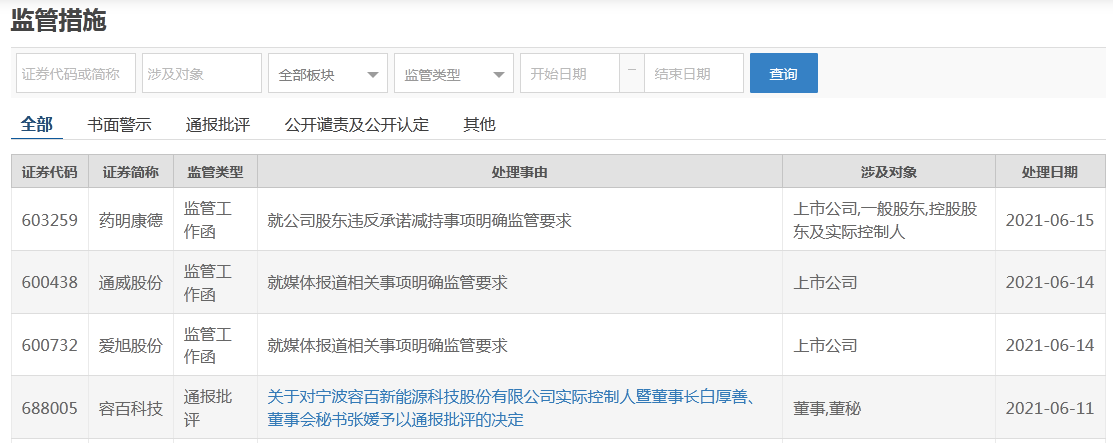Click 爱旭股份 row's 就媒体报道相关事项 reason
Viewport: 1113px width, 443px height.
(388, 346)
